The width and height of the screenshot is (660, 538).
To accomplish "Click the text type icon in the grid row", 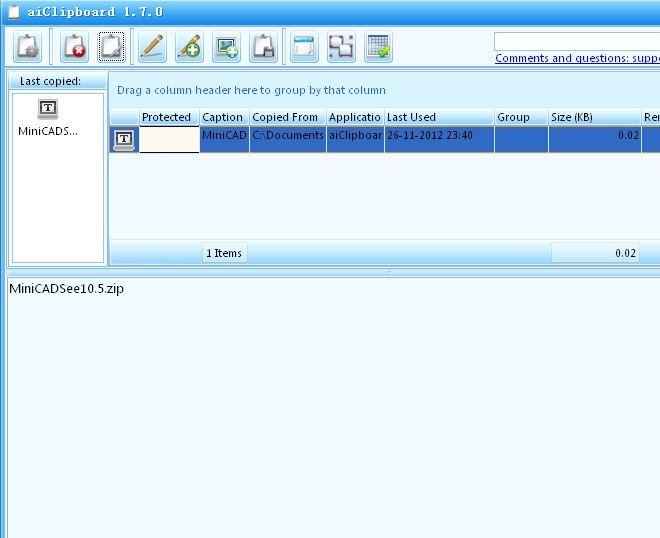I will 124,139.
